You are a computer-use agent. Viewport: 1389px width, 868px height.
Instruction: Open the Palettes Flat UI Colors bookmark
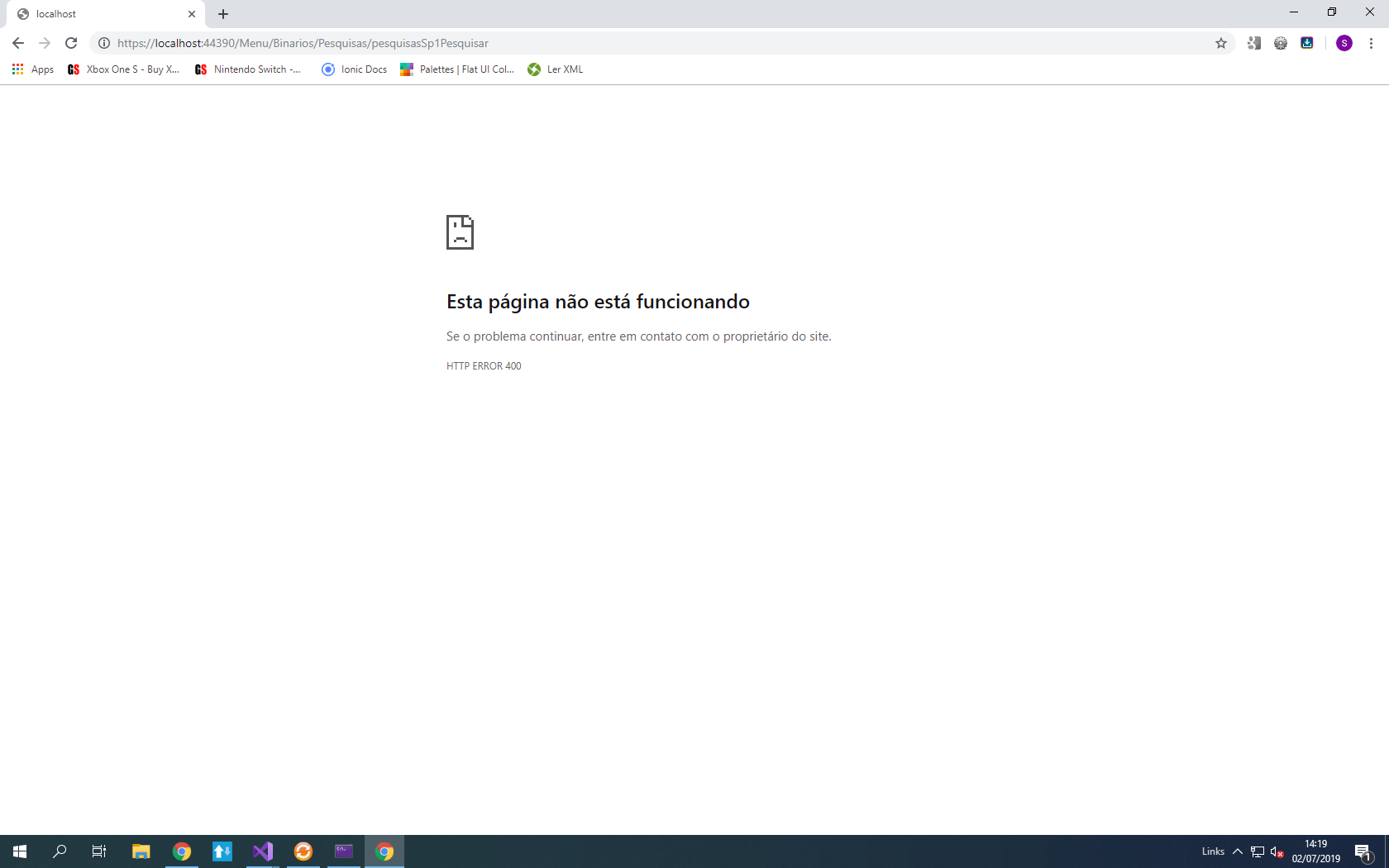click(457, 69)
